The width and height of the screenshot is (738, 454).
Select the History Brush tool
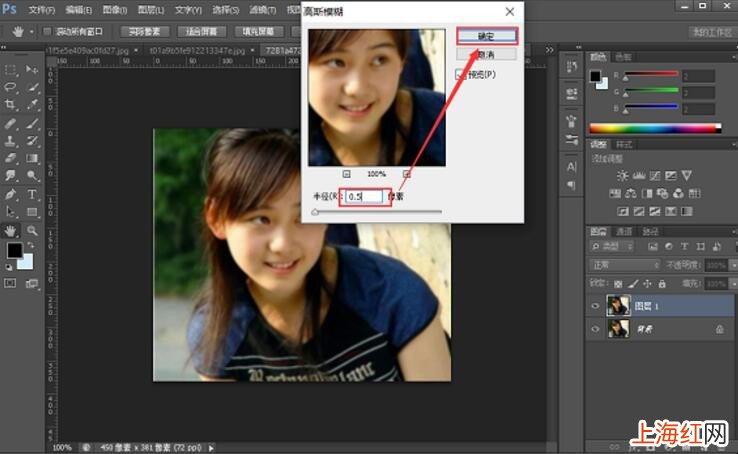(x=32, y=141)
